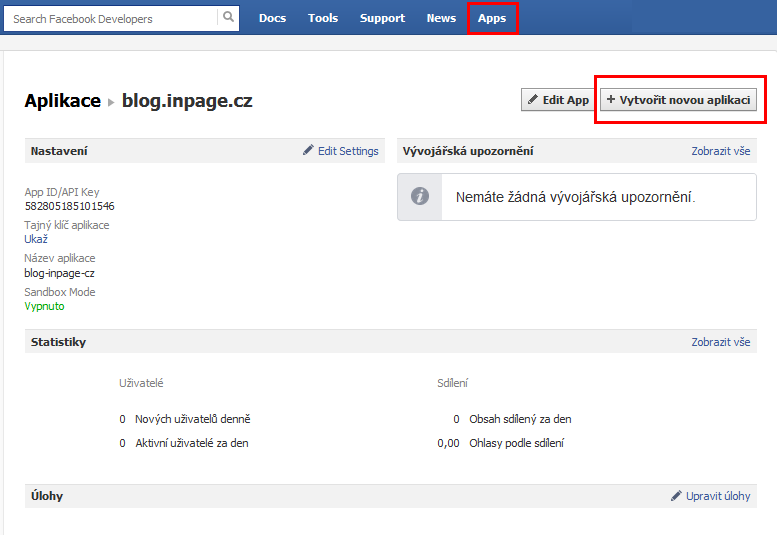
Task: Click the Obsah sdílený za den statistic
Action: pos(520,419)
